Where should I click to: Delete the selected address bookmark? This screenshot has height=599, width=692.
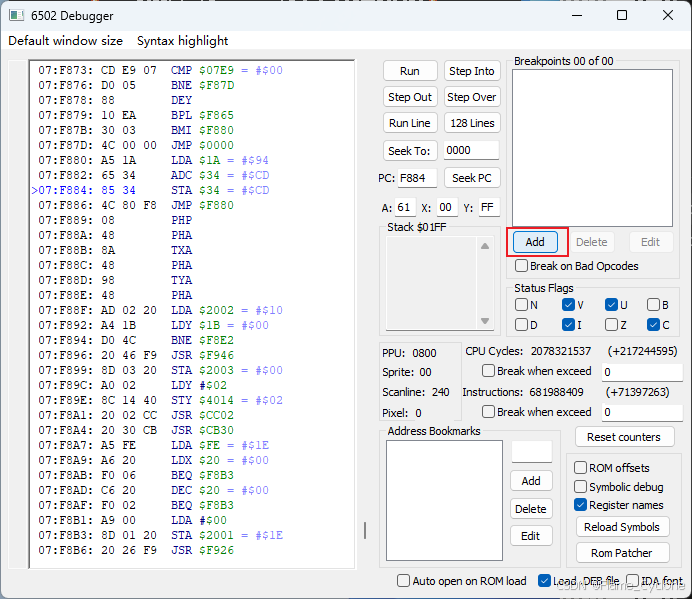point(531,509)
